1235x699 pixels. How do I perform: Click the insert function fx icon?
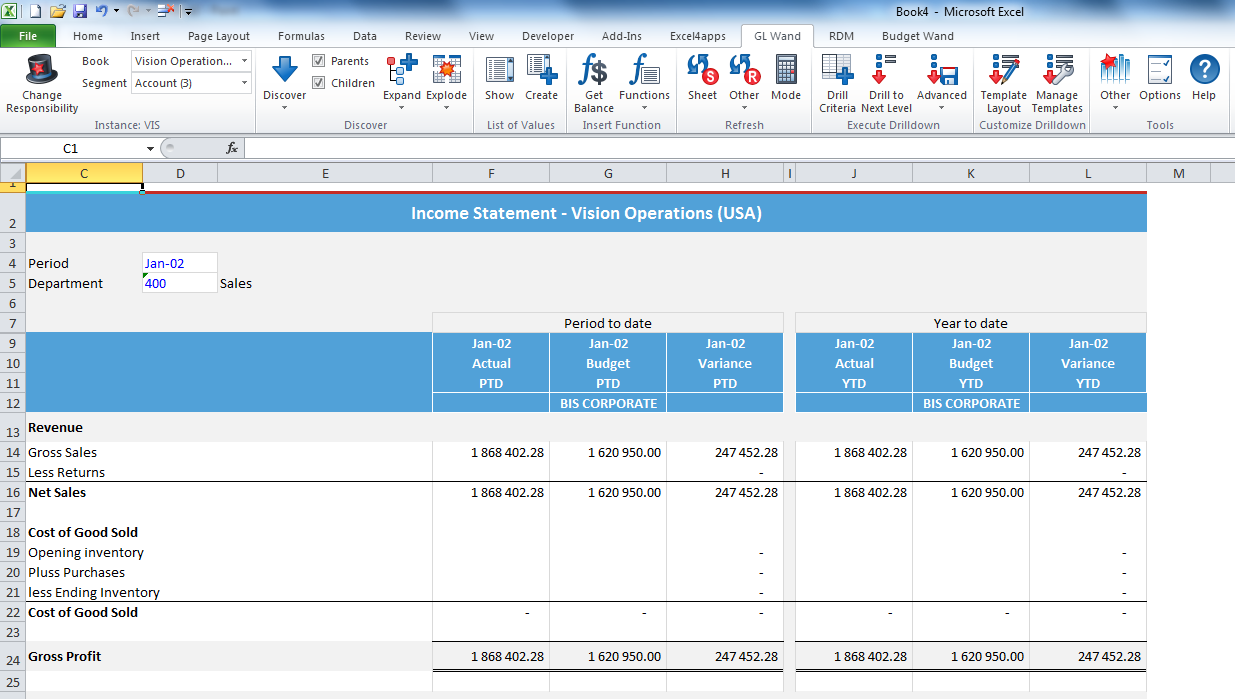232,148
